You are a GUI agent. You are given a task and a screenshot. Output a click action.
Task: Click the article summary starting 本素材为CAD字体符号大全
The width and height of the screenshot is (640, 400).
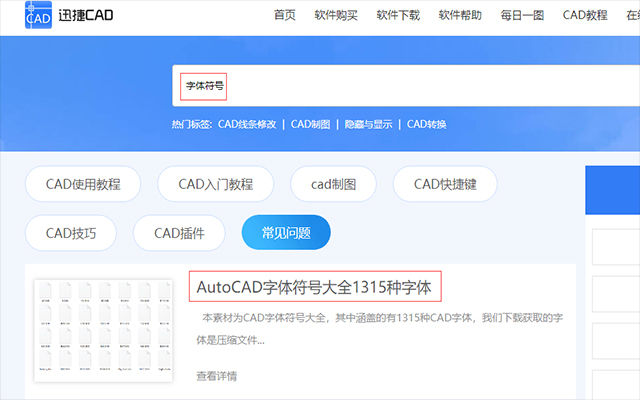[x=380, y=329]
